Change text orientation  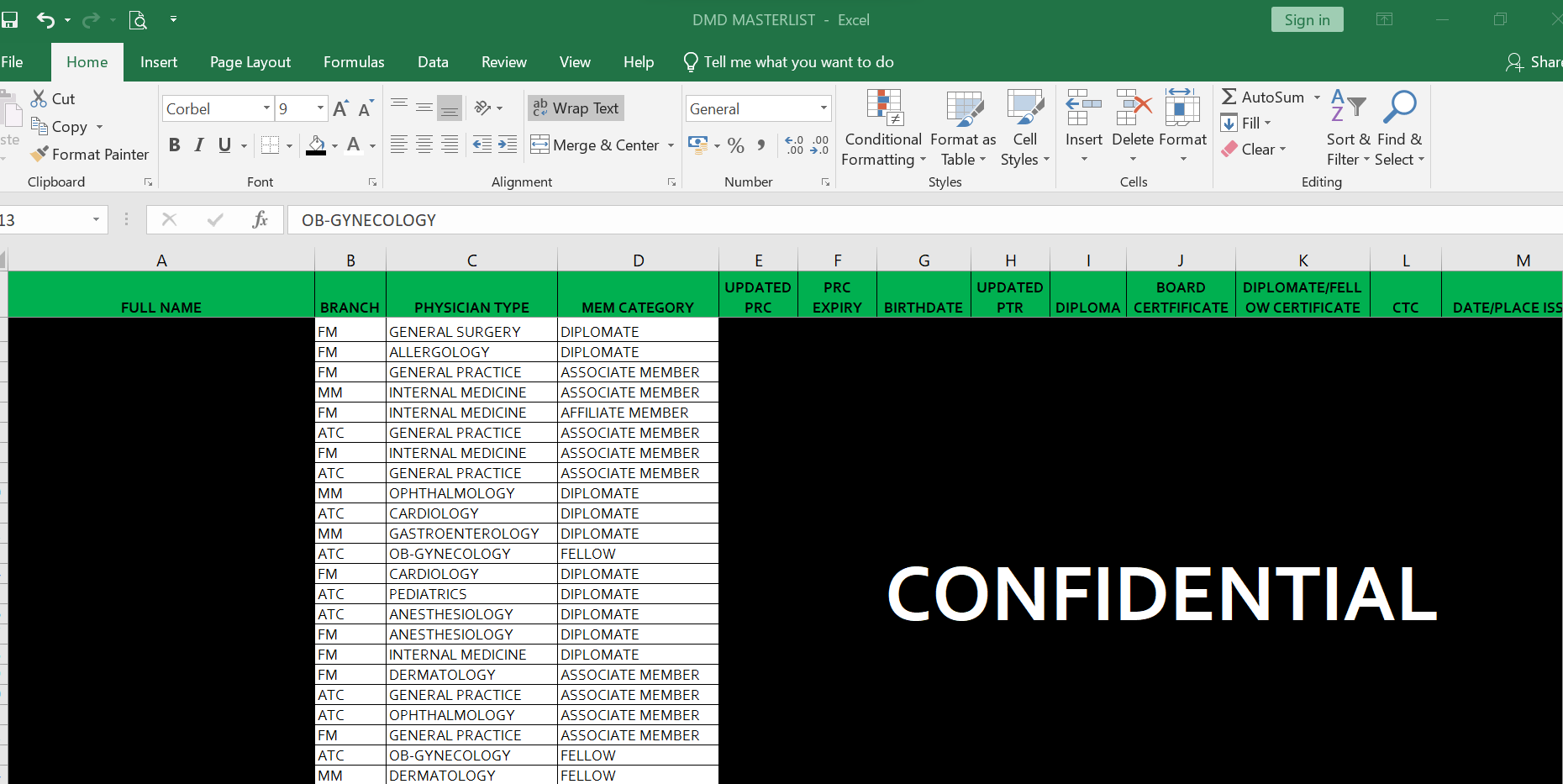pos(483,108)
